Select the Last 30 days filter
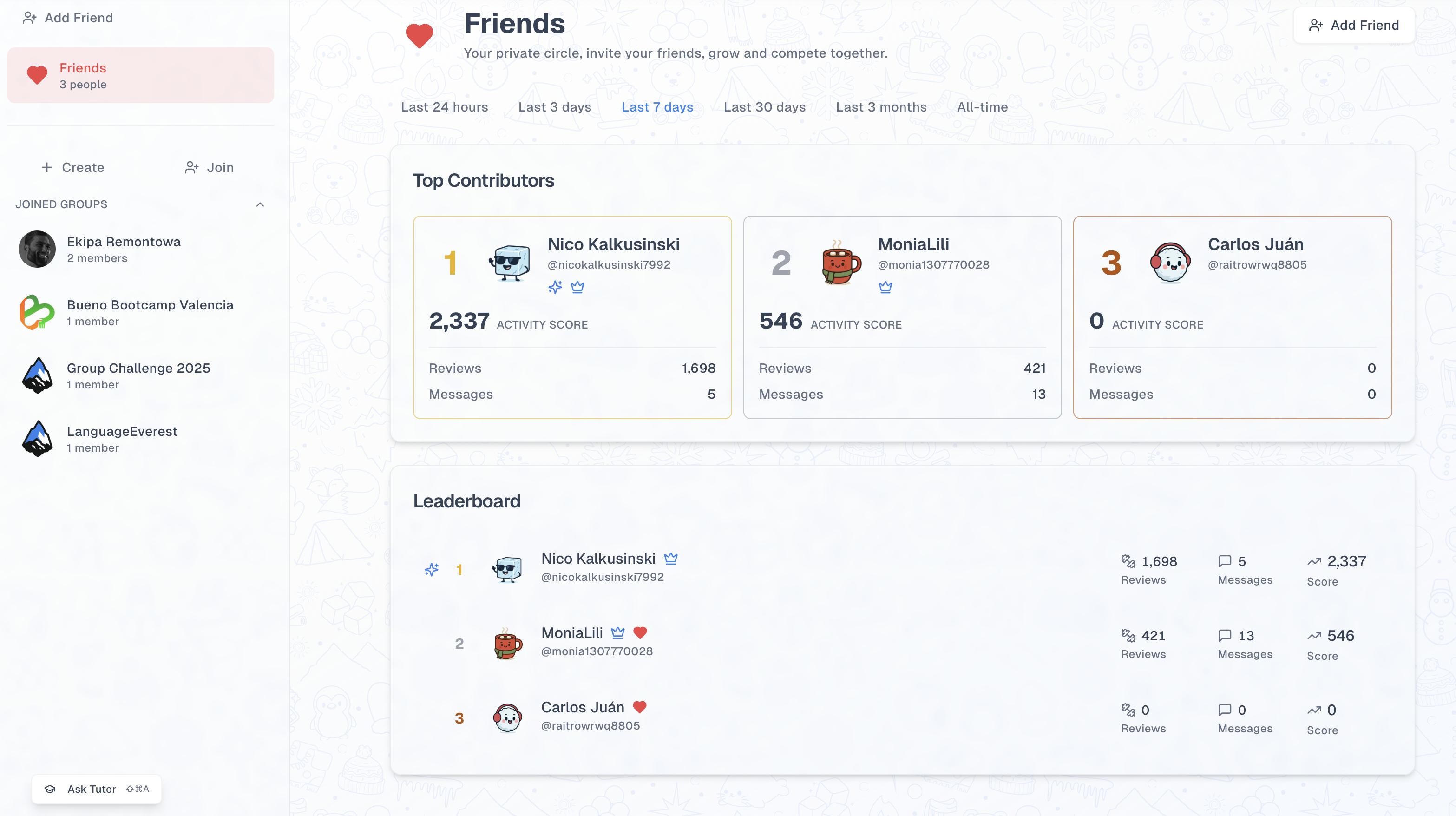This screenshot has width=1456, height=816. click(x=764, y=107)
